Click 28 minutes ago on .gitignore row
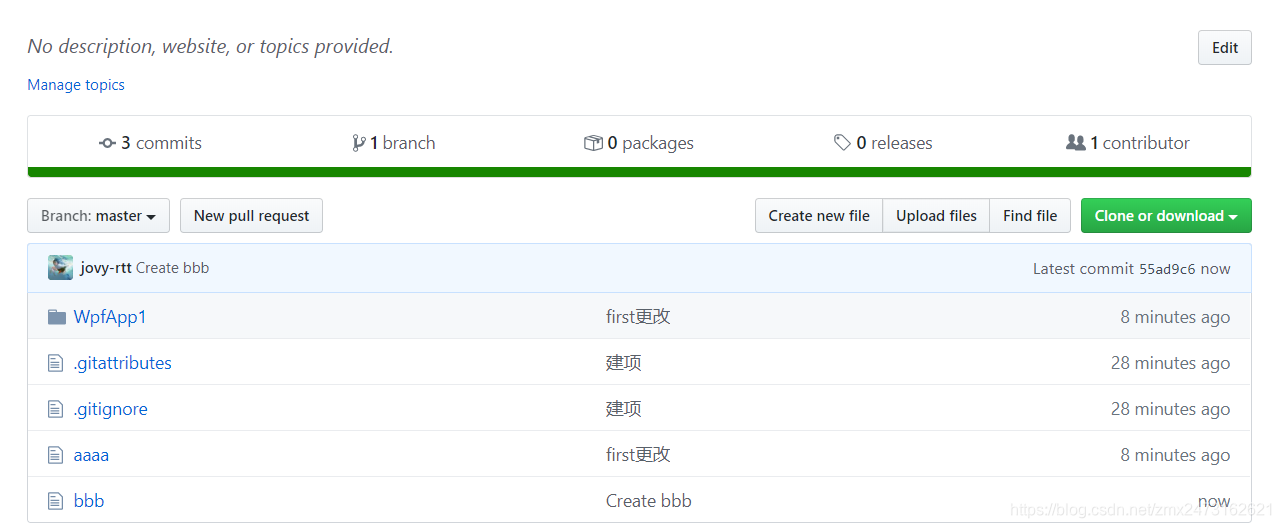Viewport: 1281px width, 528px height. point(1171,409)
